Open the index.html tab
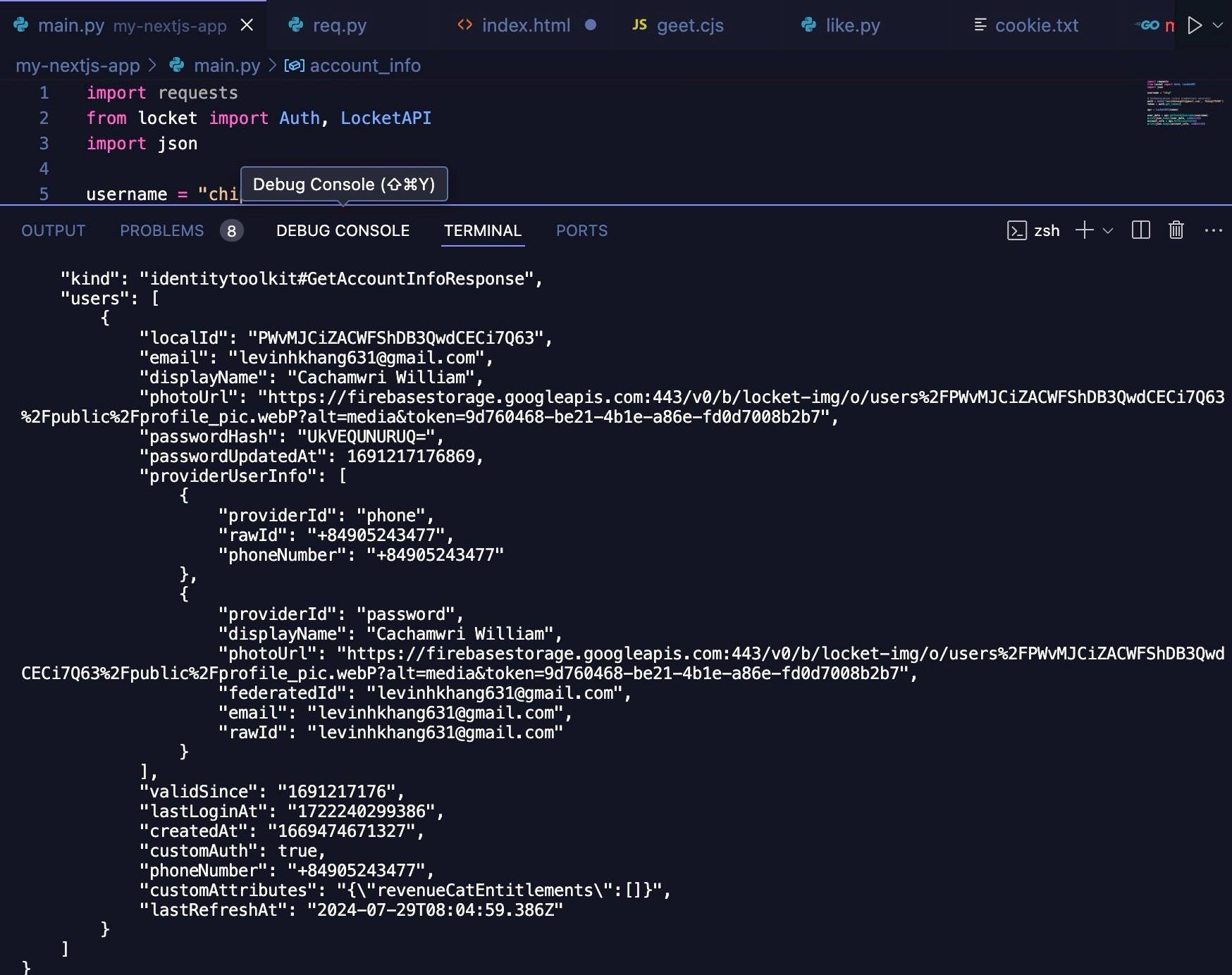Viewport: 1232px width, 975px height. pos(525,25)
